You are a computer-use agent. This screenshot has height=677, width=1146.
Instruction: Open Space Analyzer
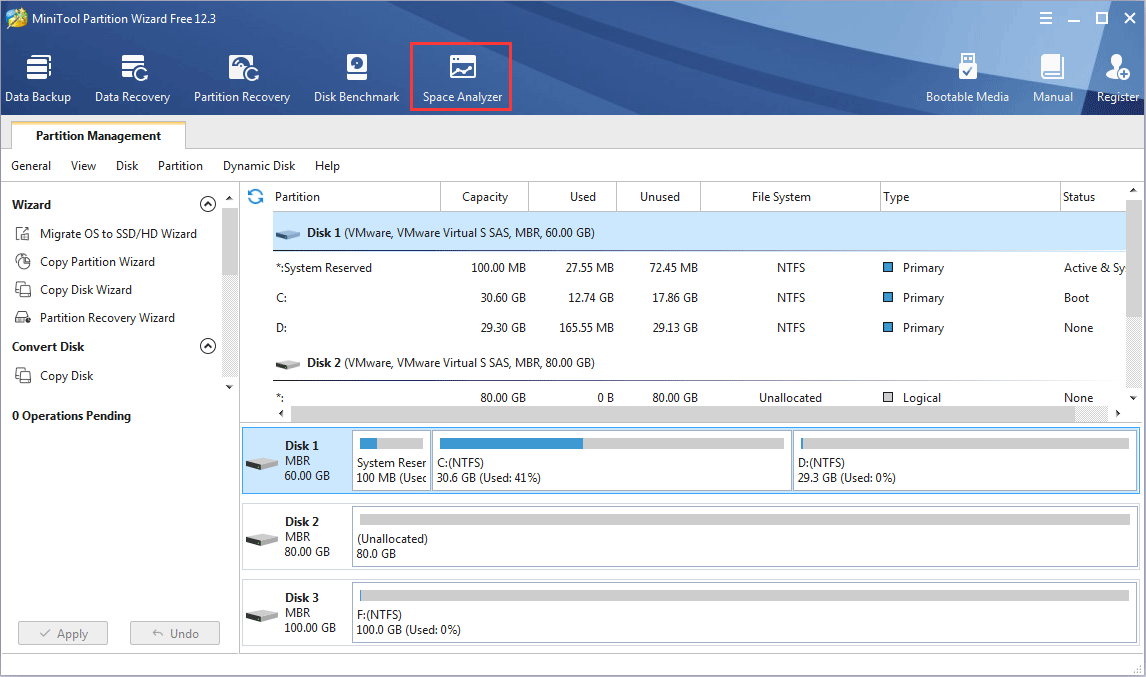462,78
